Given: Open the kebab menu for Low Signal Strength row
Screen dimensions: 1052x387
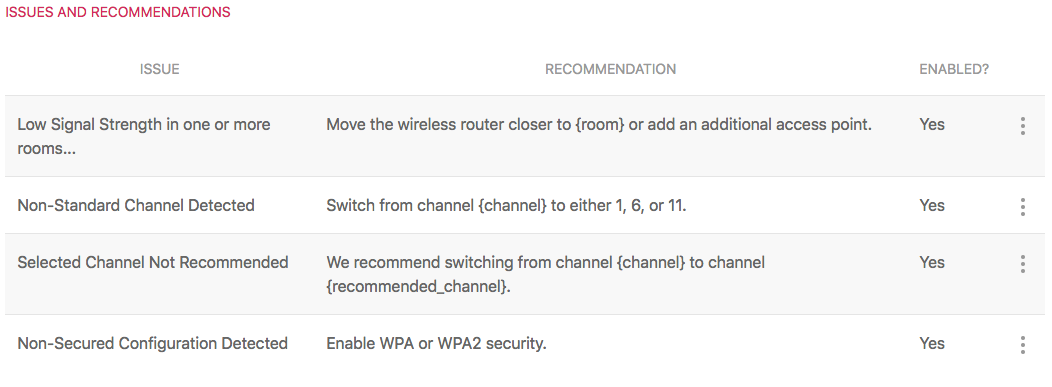Looking at the screenshot, I should 1022,125.
